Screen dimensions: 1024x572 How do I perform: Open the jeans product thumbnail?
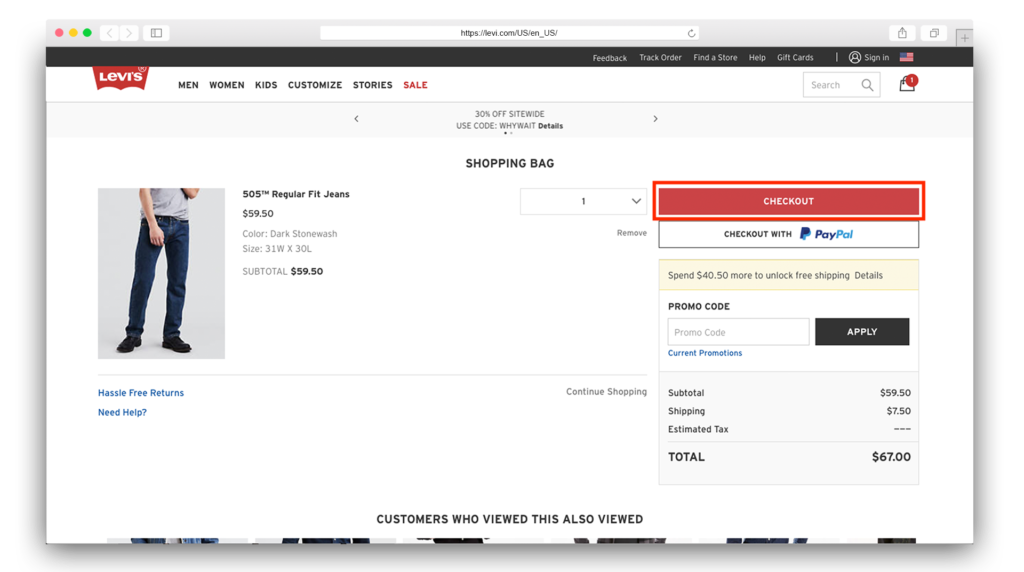click(x=161, y=274)
